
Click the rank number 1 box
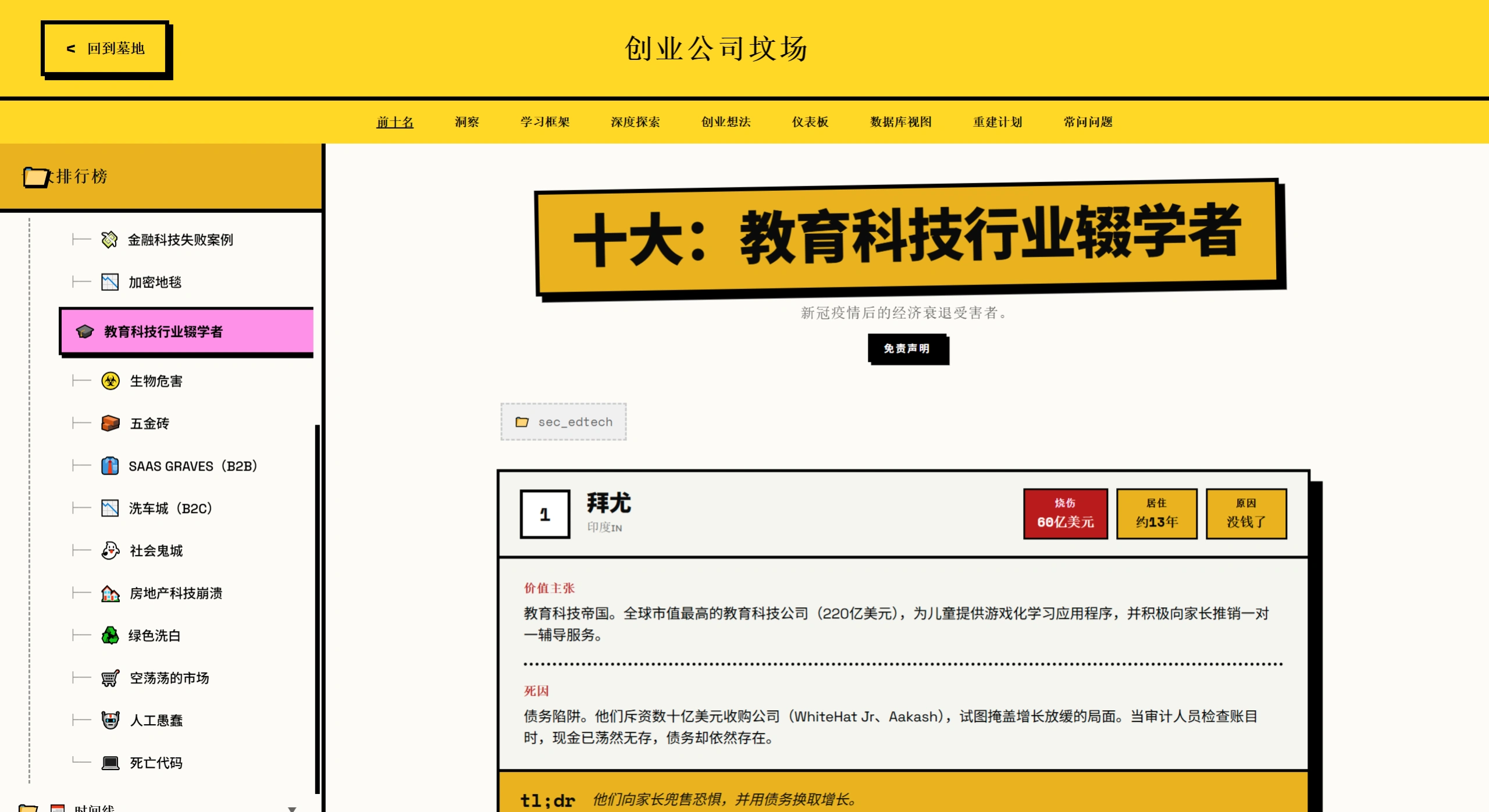[545, 514]
